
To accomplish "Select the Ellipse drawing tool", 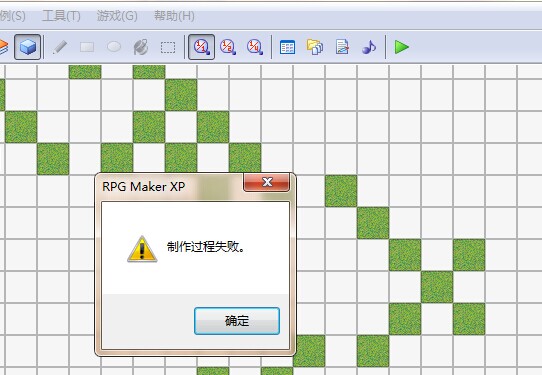I will [114, 47].
